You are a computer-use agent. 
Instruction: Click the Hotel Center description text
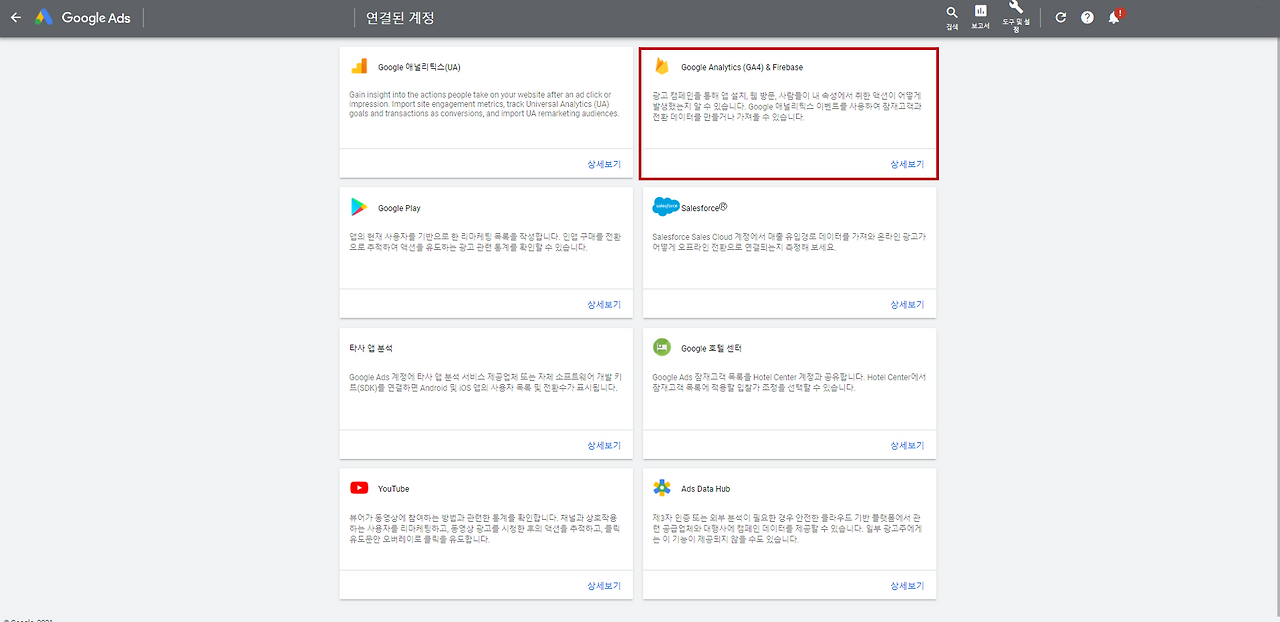pos(789,382)
